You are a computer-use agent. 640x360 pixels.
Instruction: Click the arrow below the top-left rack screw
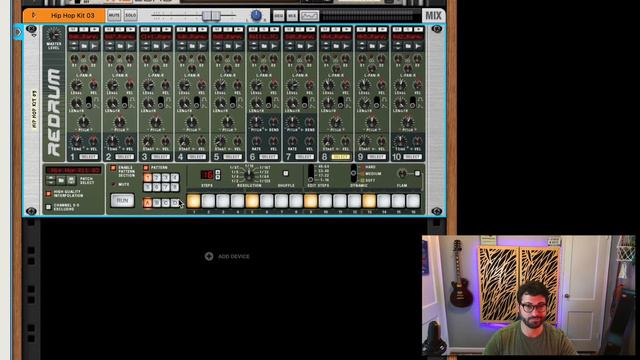(x=33, y=36)
